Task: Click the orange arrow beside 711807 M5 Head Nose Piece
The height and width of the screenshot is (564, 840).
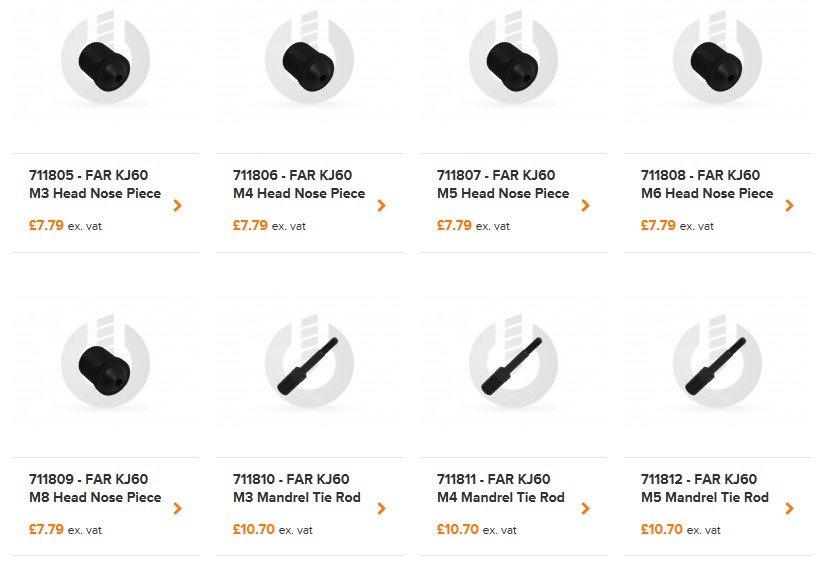Action: coord(586,206)
